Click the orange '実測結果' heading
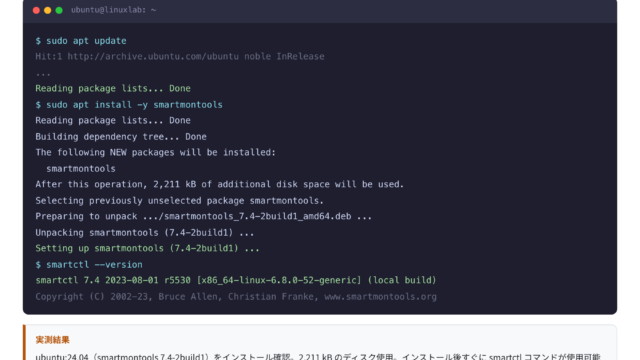Screen dimensions: 640x360 pyautogui.click(x=52, y=340)
